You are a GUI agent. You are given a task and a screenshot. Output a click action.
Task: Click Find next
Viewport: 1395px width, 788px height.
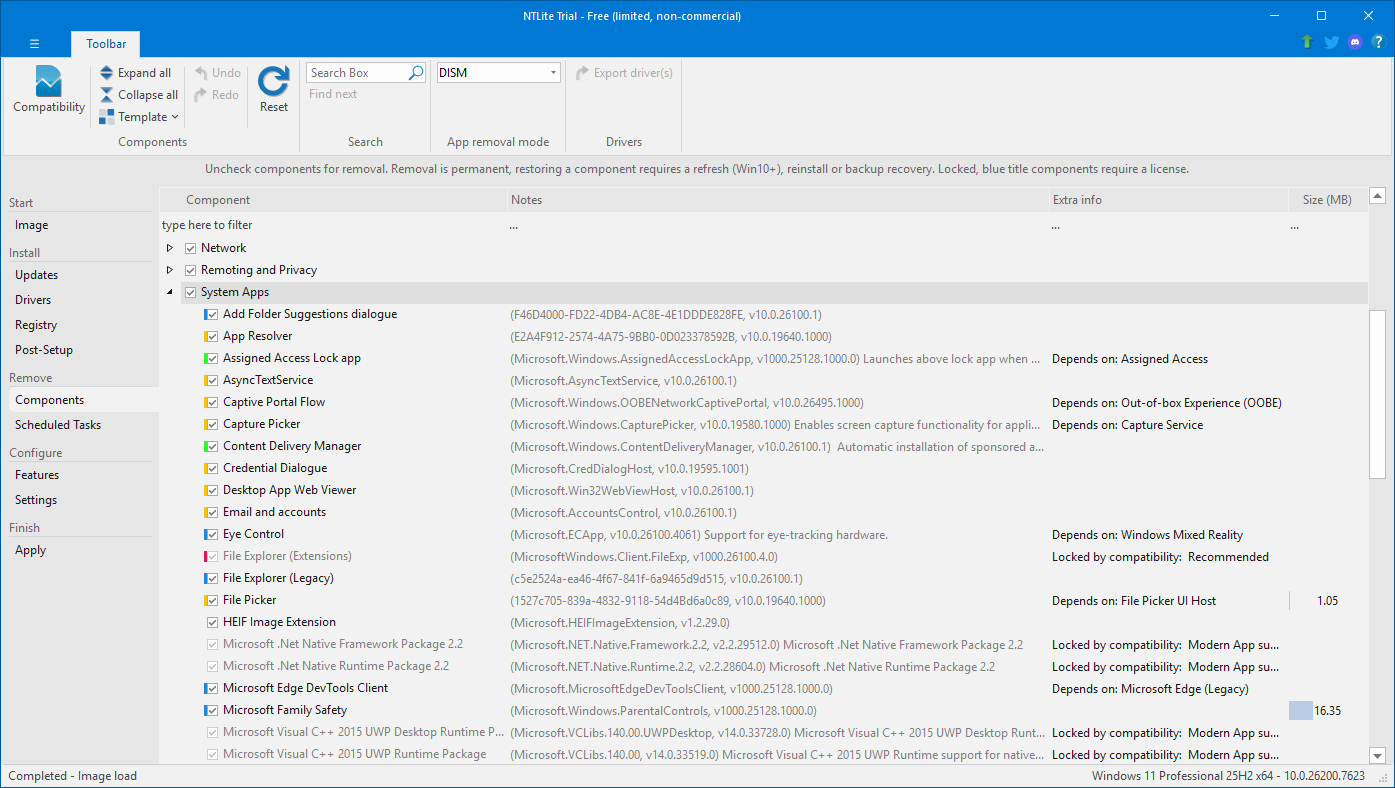coord(333,94)
